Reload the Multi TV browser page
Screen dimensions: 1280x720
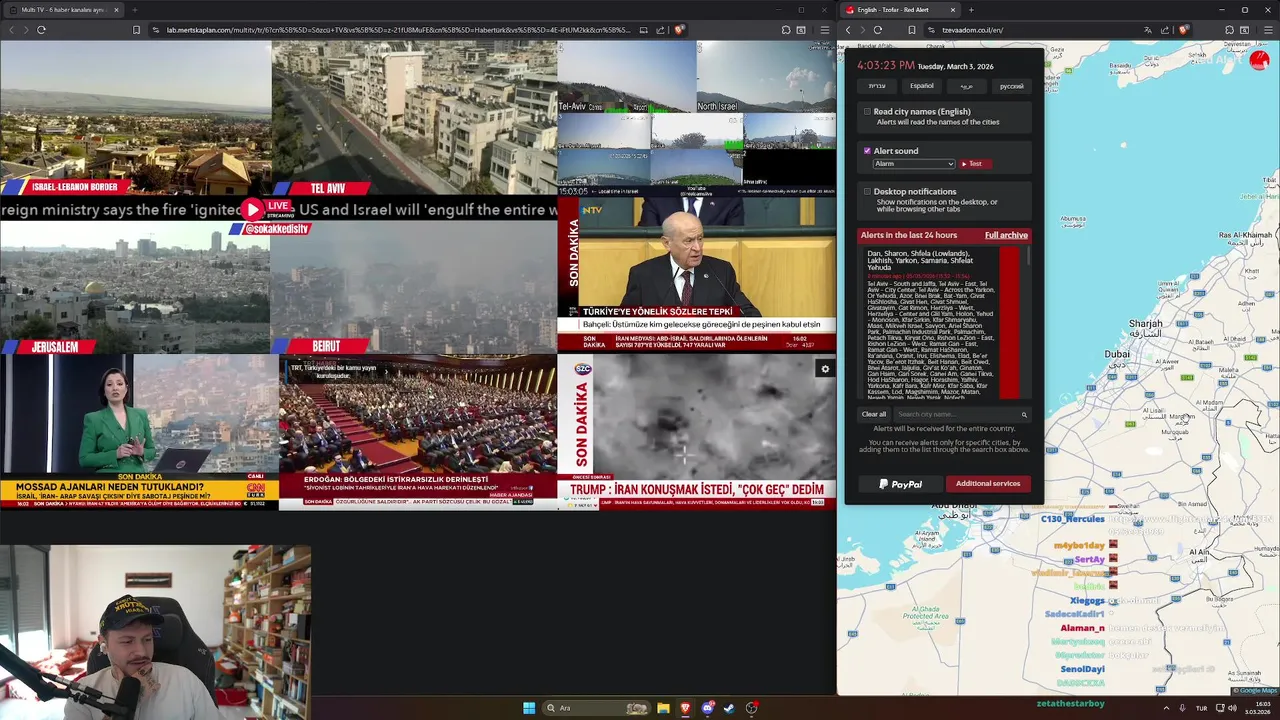click(x=41, y=30)
